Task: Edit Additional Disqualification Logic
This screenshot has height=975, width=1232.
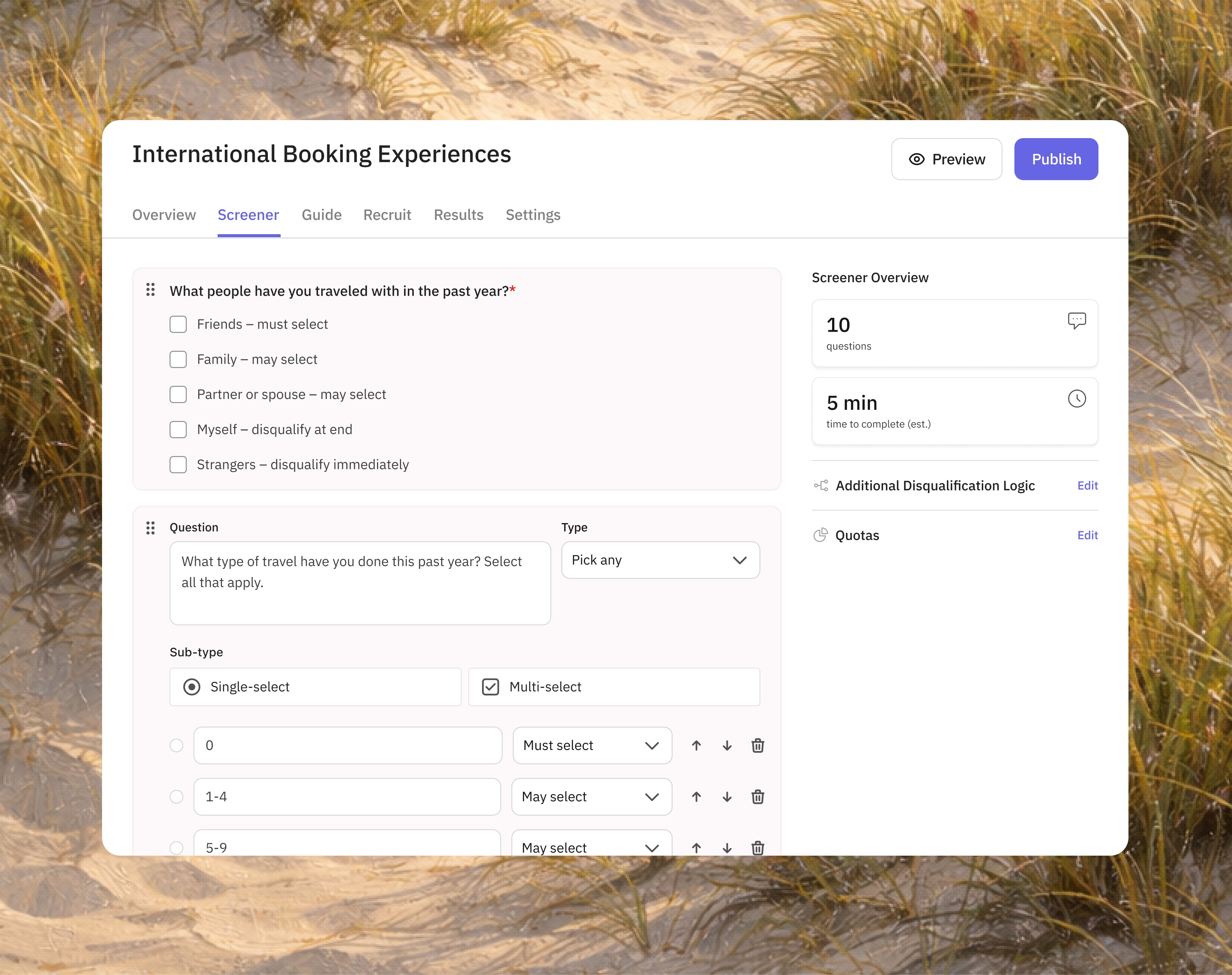Action: tap(1087, 486)
